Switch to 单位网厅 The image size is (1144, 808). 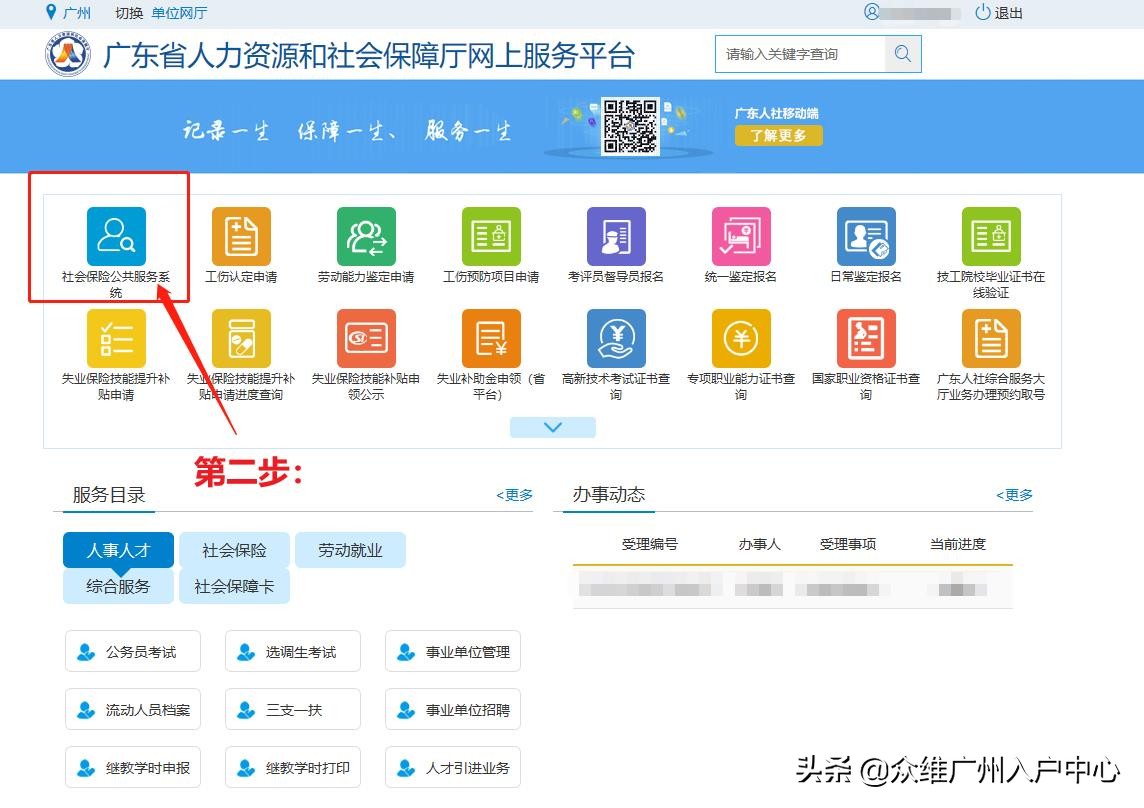179,13
